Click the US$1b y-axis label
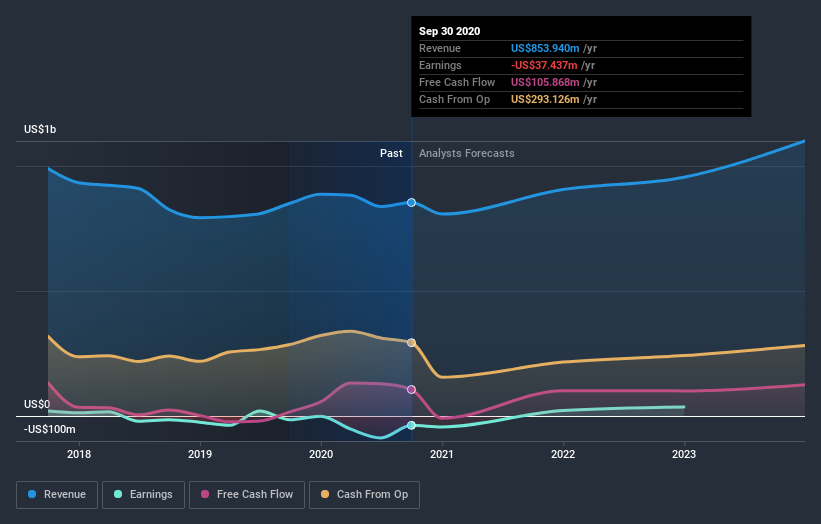The width and height of the screenshot is (821, 524). [40, 129]
